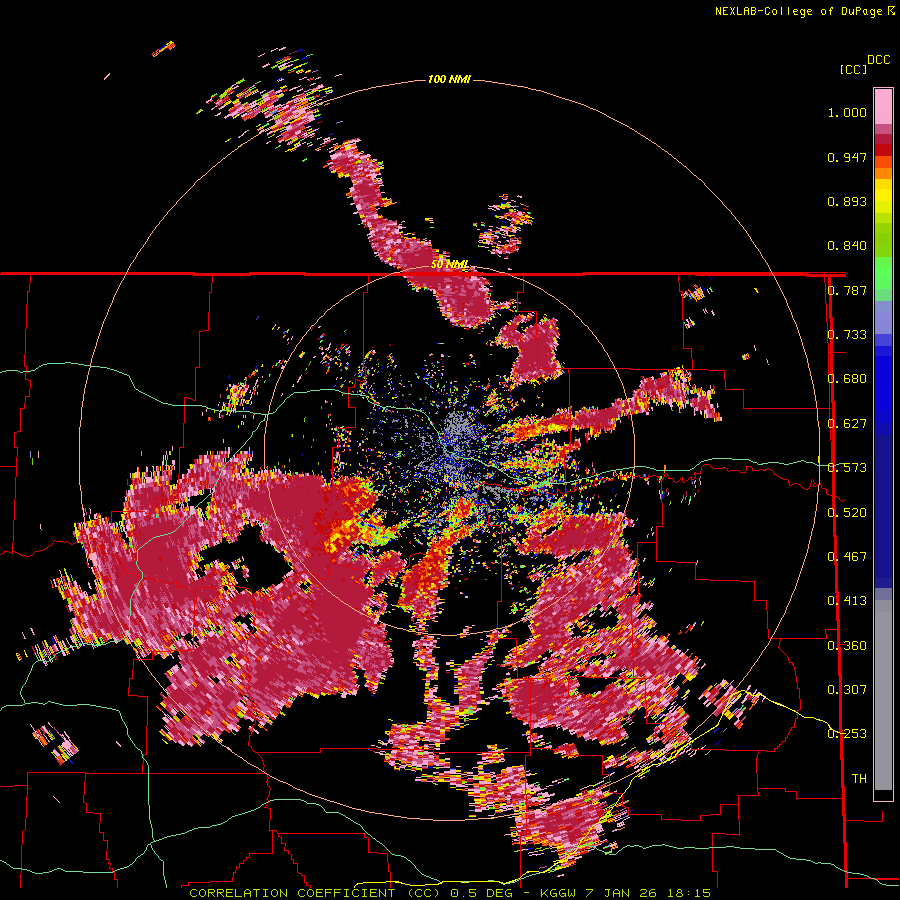Select the 0.360 legend value
Image resolution: width=900 pixels, height=900 pixels.
tap(847, 646)
